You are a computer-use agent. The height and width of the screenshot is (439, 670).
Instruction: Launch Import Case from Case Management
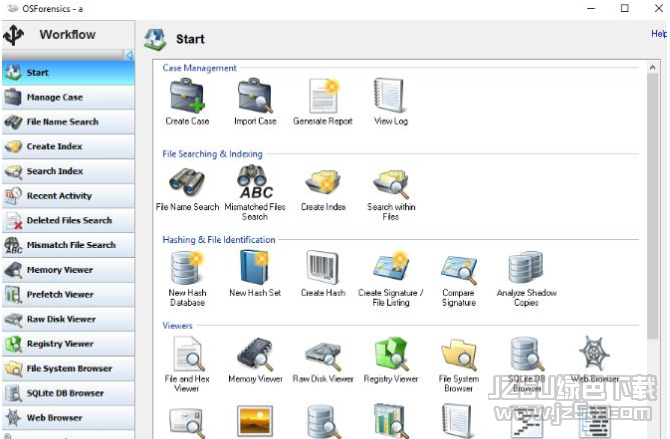point(255,96)
